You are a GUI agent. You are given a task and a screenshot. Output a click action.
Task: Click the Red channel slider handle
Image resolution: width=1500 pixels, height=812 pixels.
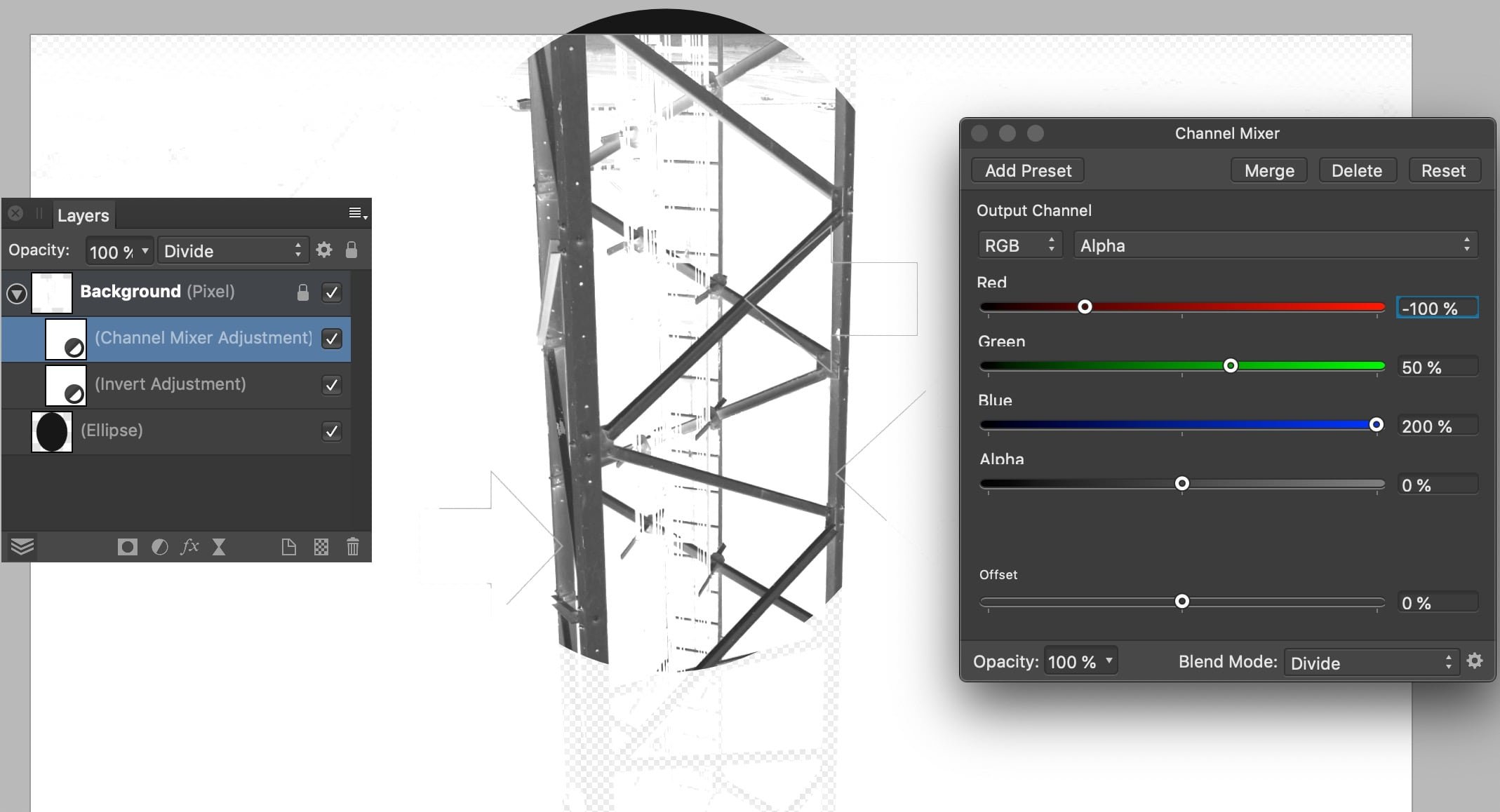[x=1085, y=307]
